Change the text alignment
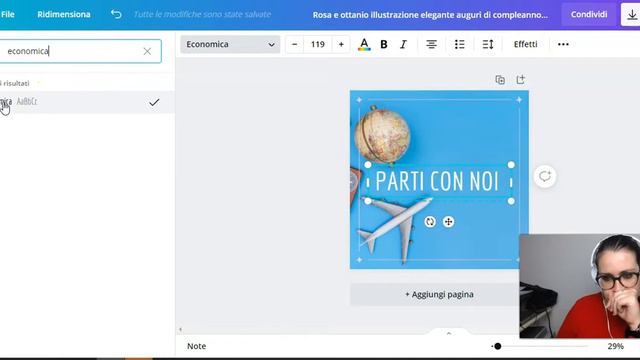 click(x=431, y=44)
